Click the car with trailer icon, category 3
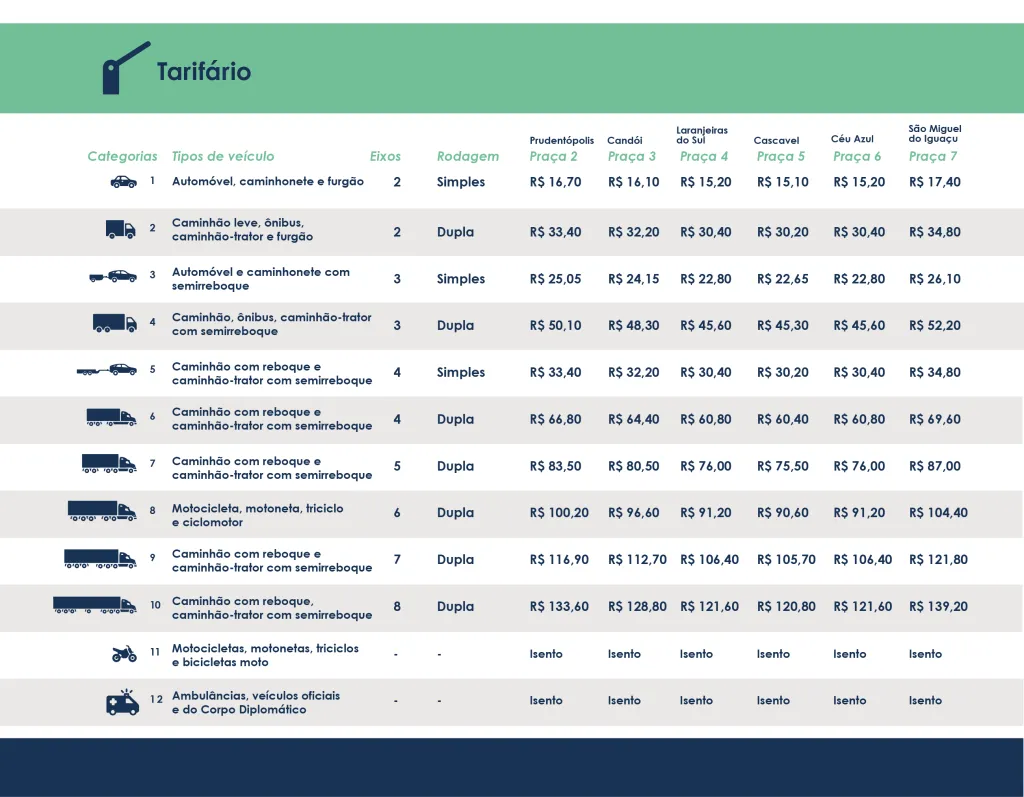 coord(113,277)
